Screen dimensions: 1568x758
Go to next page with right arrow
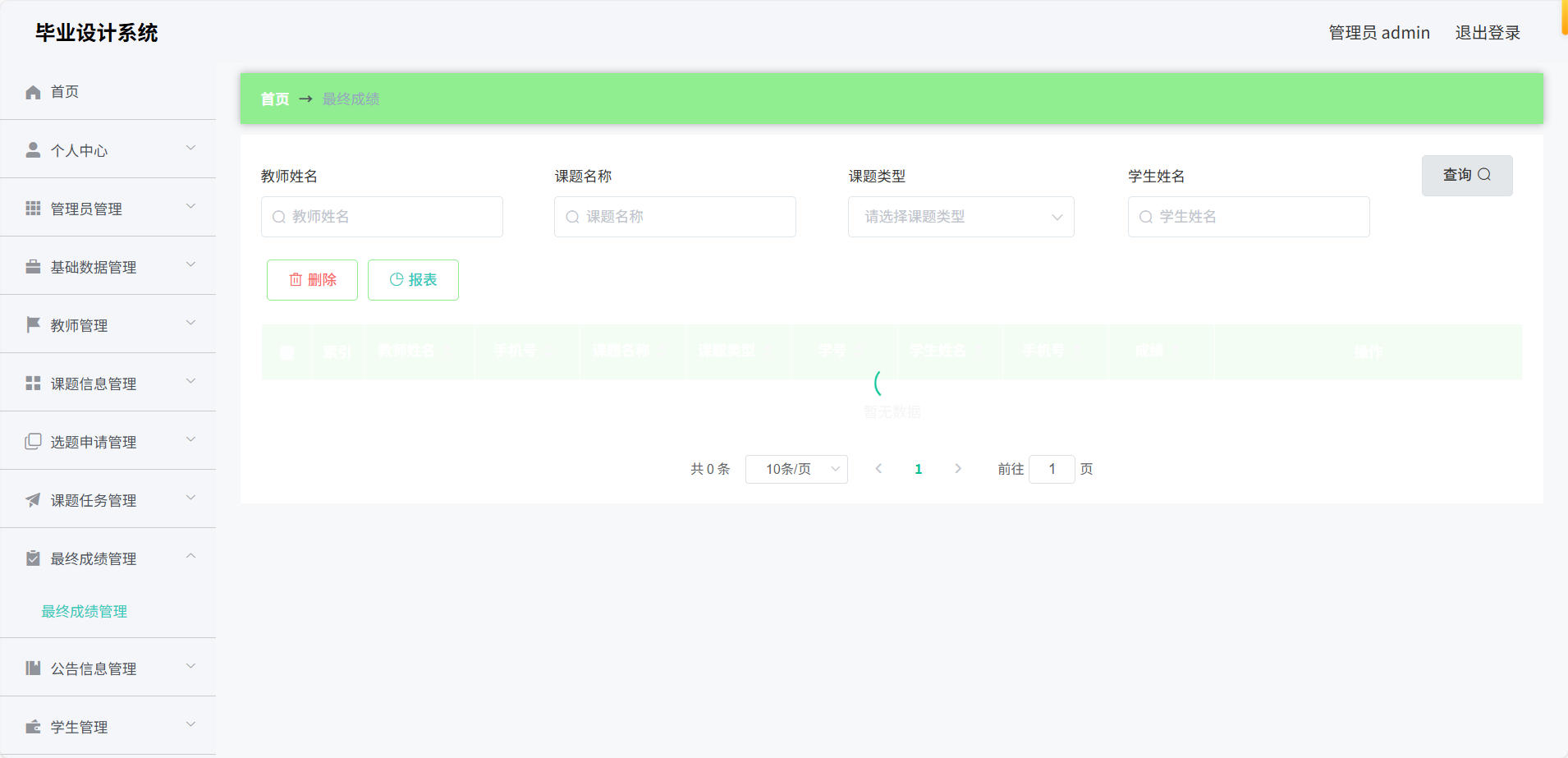point(958,469)
